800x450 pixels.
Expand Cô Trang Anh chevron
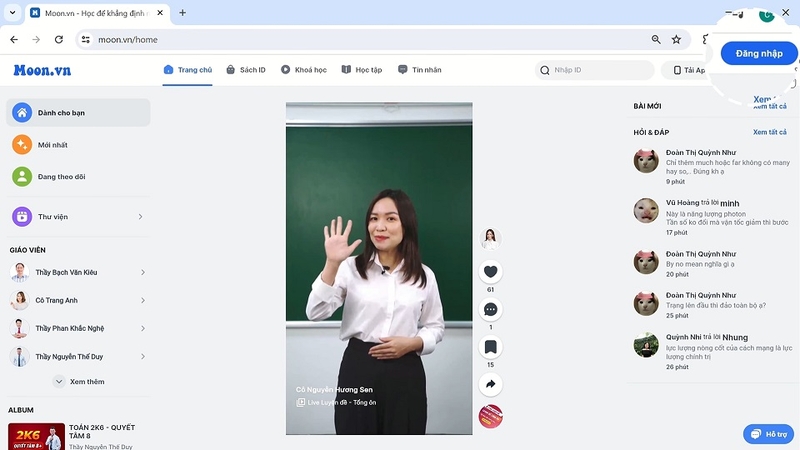click(143, 301)
